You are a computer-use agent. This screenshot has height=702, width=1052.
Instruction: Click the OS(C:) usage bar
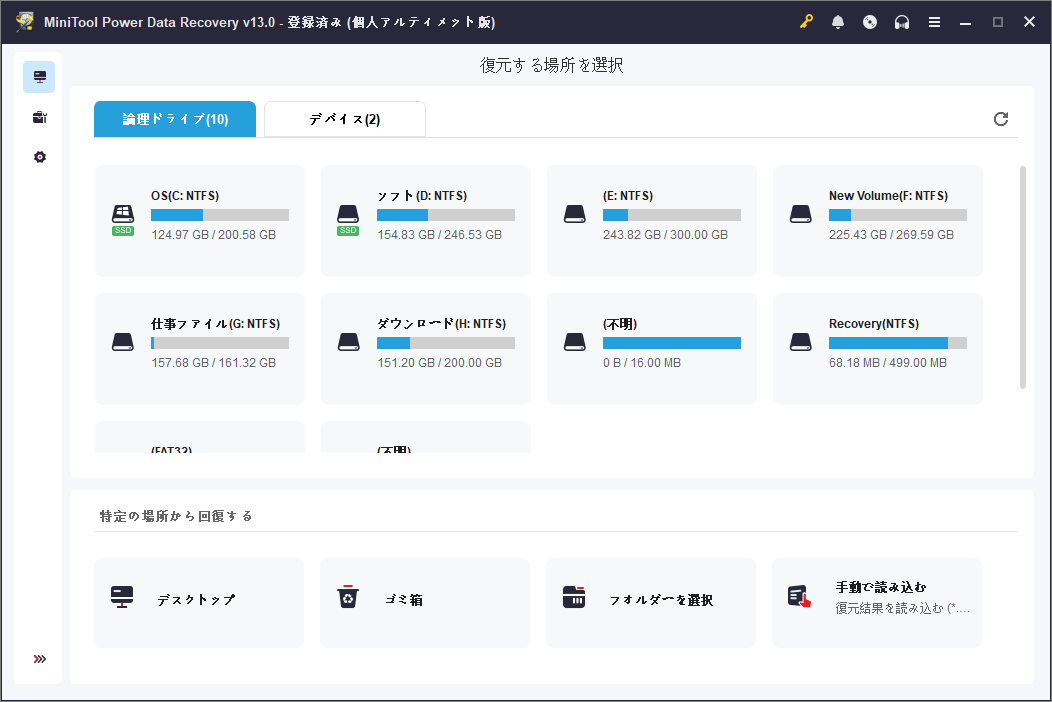[220, 215]
